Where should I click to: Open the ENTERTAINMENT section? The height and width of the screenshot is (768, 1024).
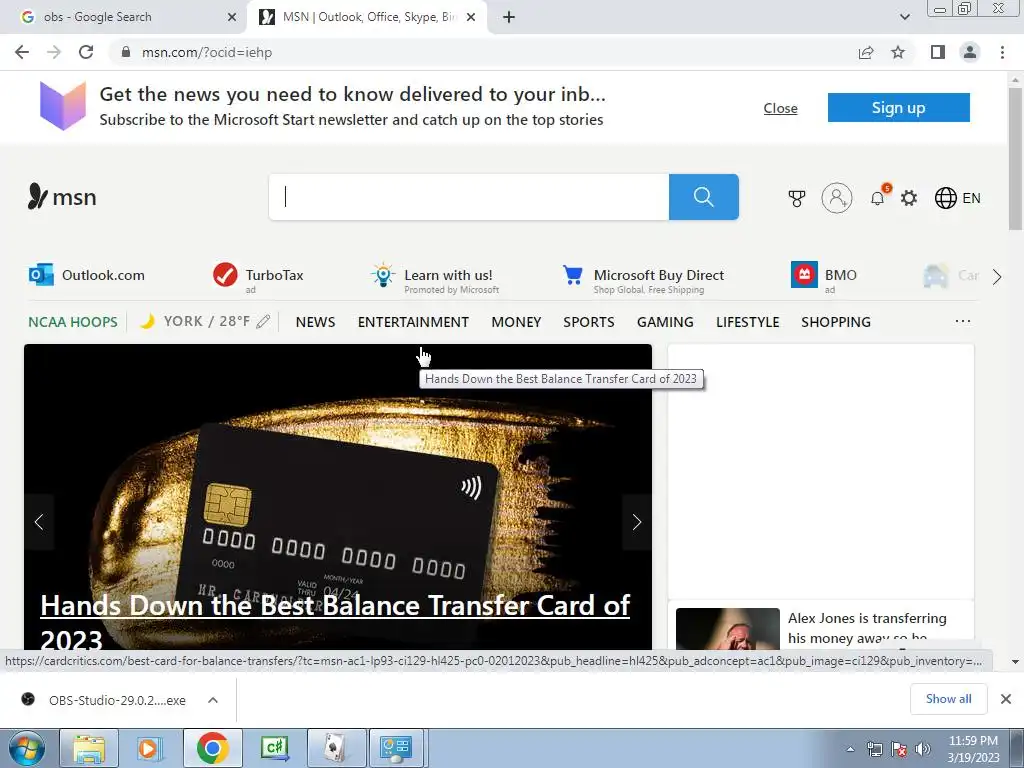[x=413, y=322]
